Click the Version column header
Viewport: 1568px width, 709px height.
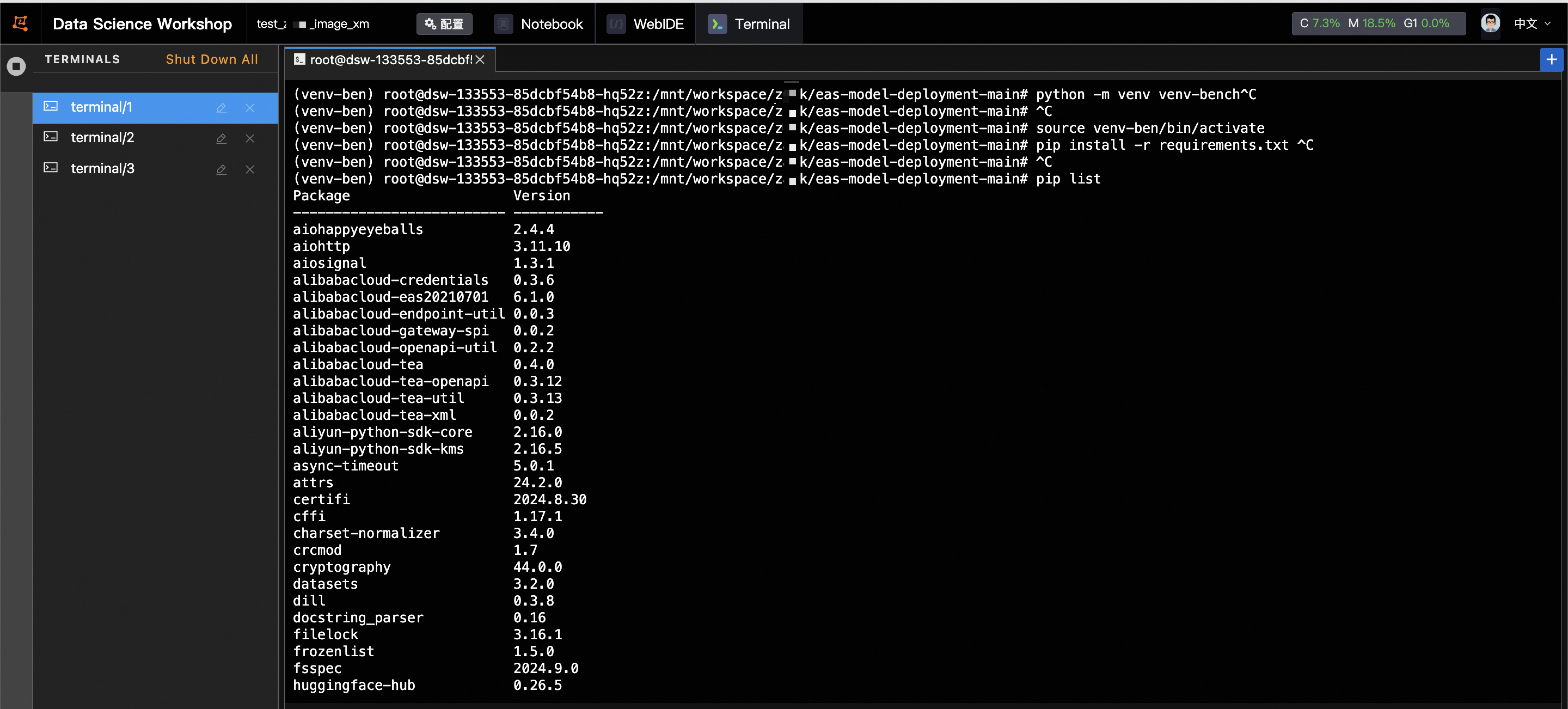coord(542,196)
